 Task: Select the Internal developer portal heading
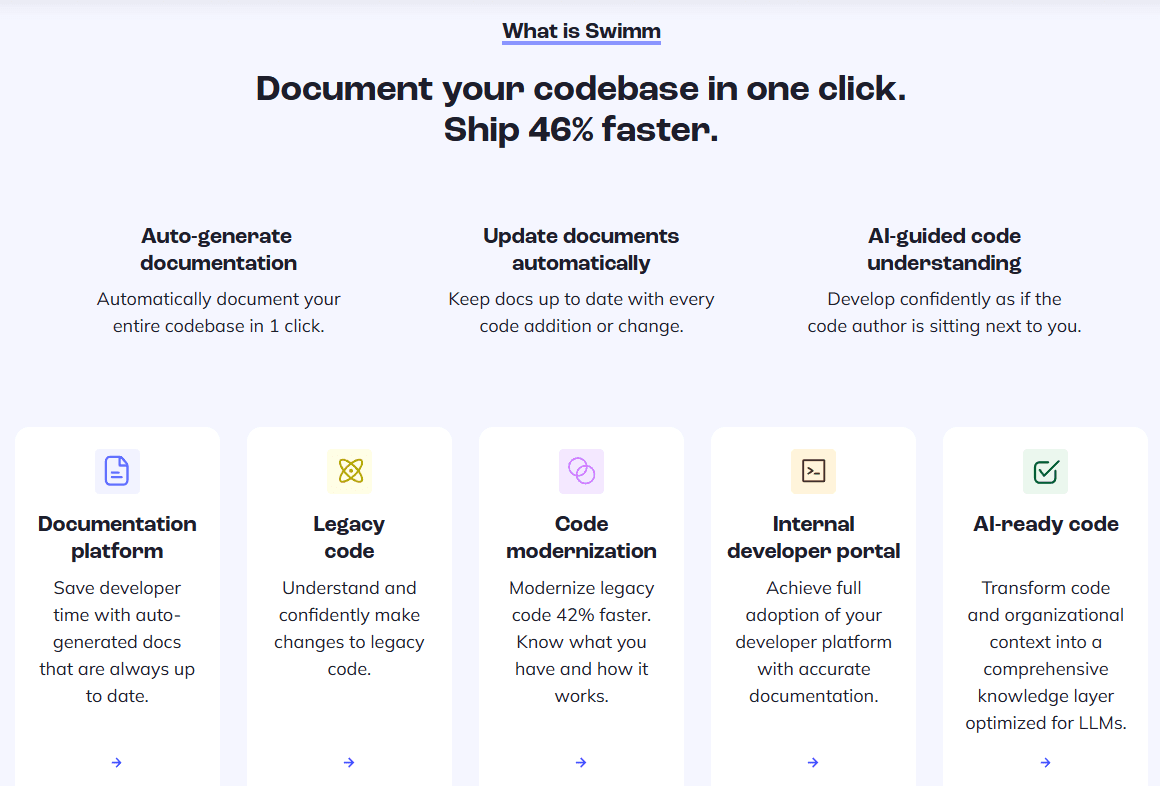[x=813, y=537]
